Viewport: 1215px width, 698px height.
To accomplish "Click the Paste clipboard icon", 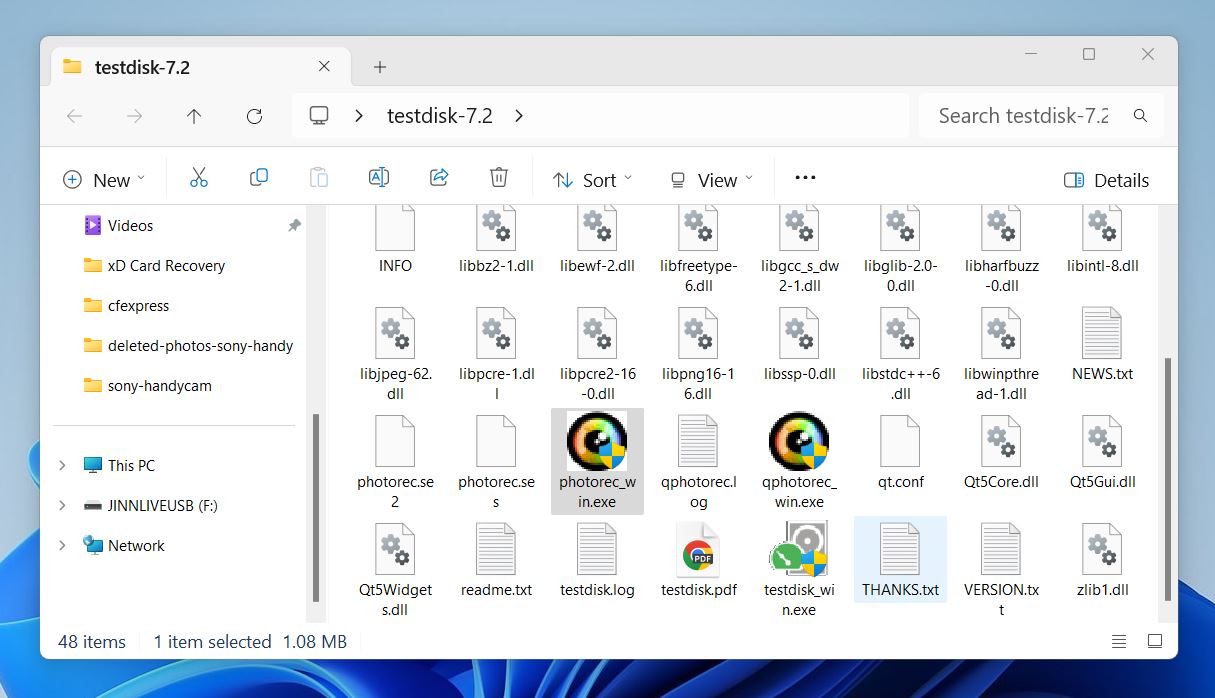I will click(x=319, y=178).
